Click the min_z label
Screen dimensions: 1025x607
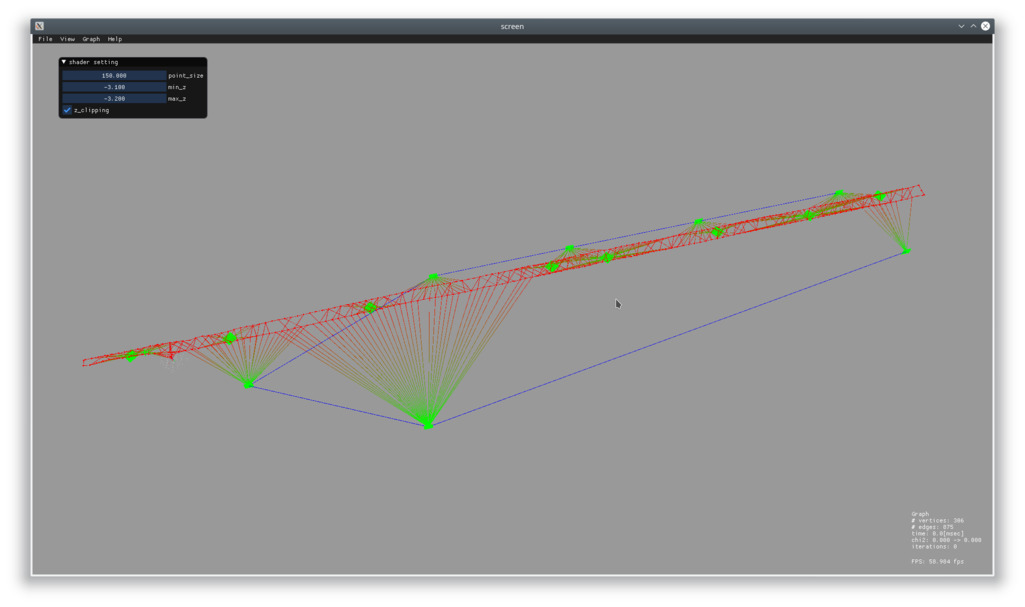click(177, 88)
